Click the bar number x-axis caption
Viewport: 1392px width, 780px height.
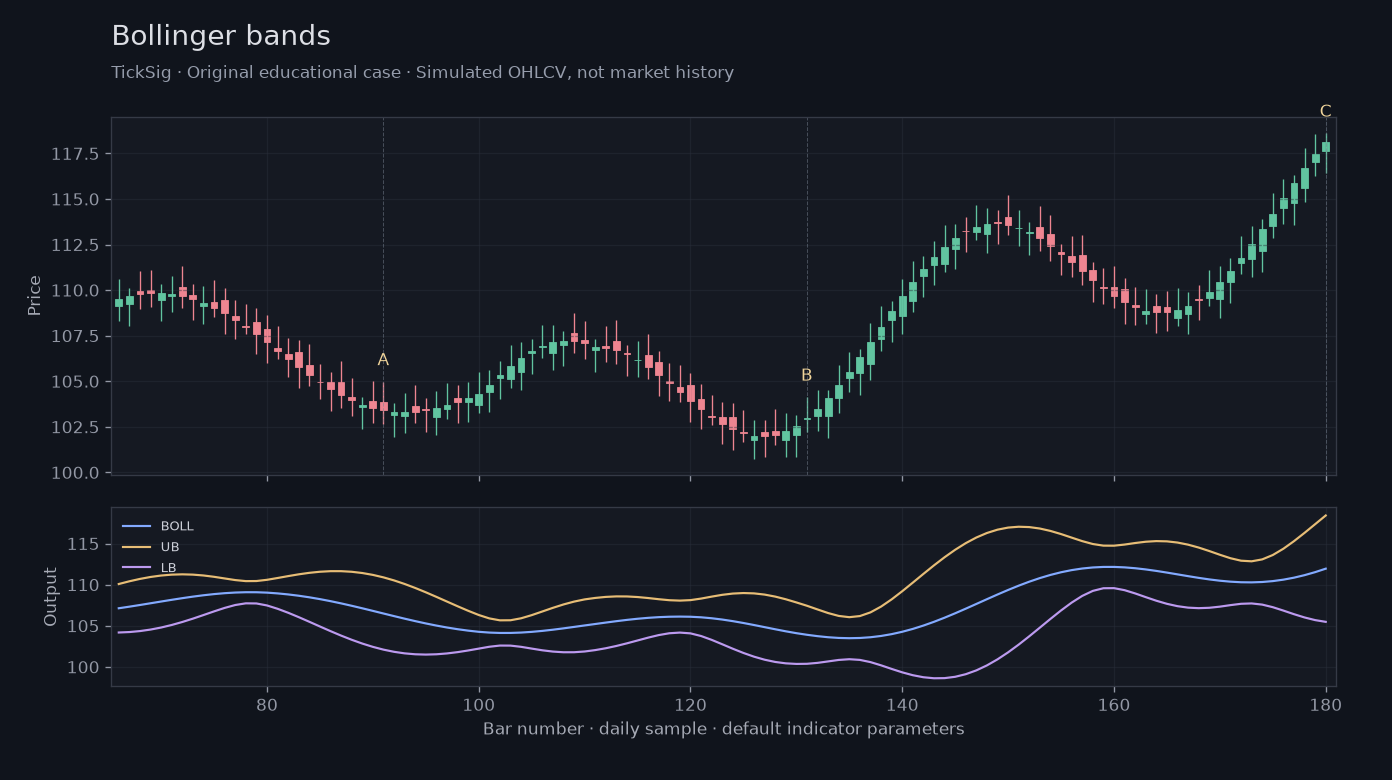pos(724,729)
